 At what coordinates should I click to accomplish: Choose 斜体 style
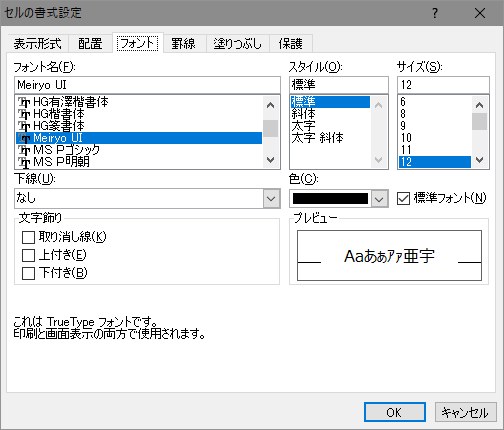tap(330, 114)
